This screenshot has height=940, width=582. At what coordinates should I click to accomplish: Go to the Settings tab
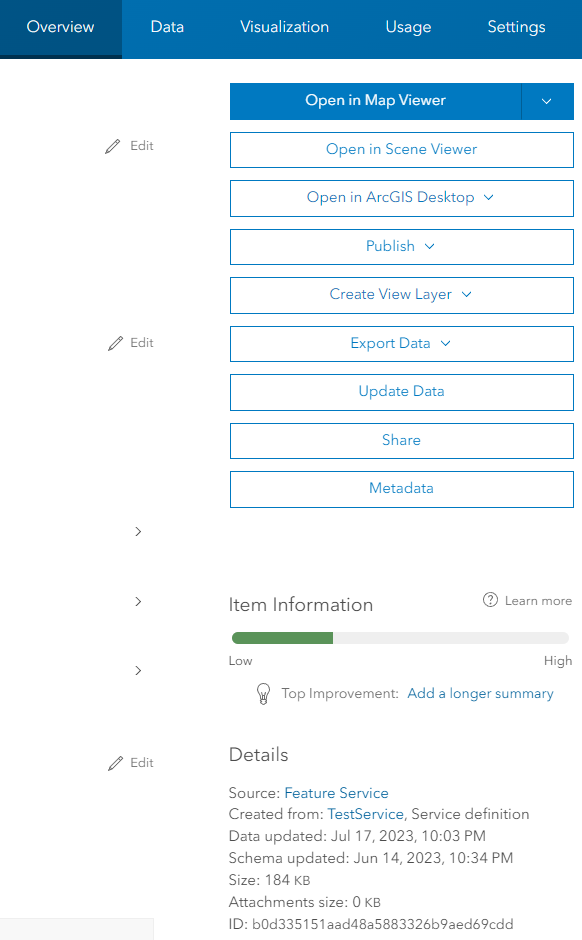pyautogui.click(x=516, y=27)
